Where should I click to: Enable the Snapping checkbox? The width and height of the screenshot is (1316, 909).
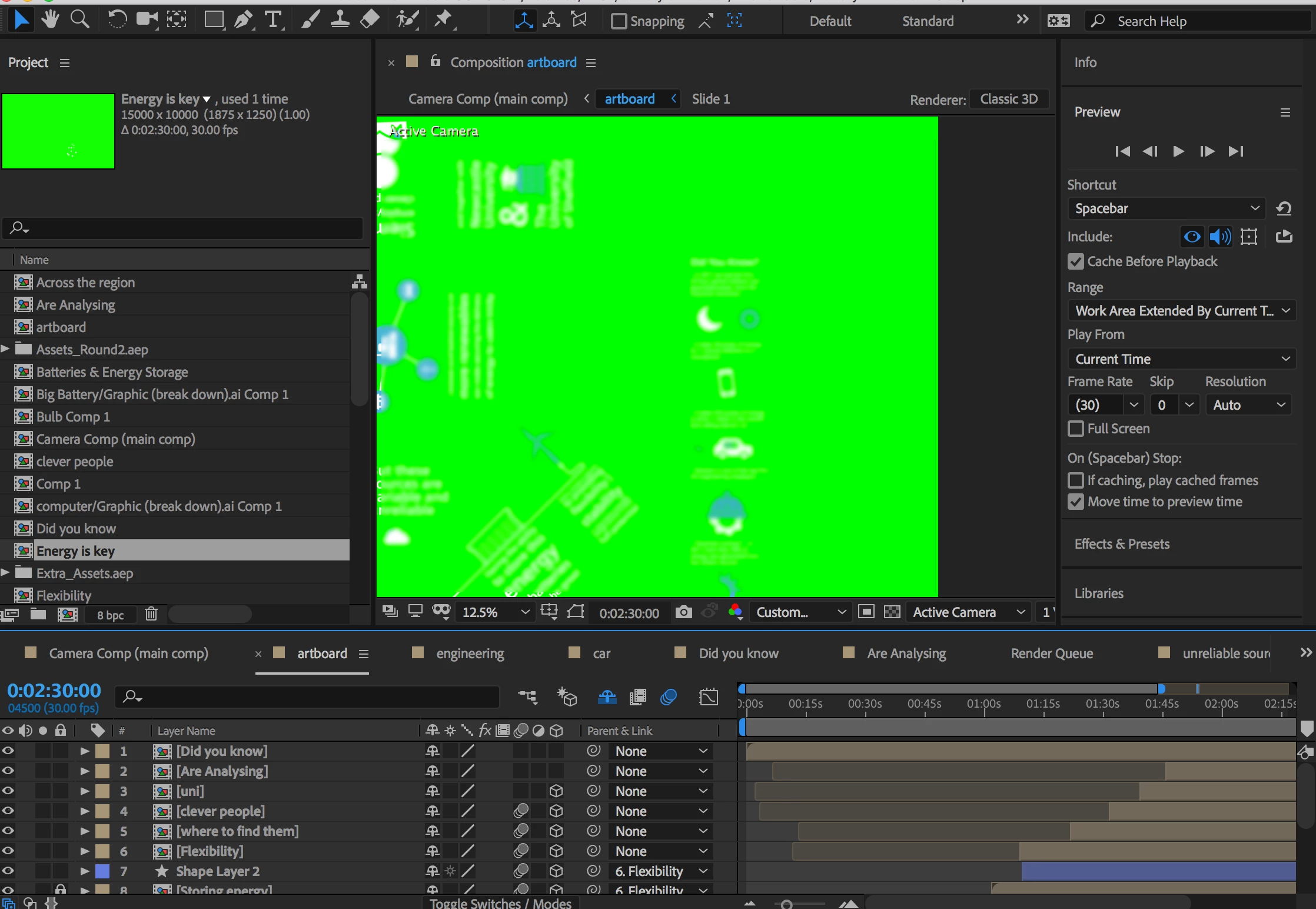click(619, 21)
